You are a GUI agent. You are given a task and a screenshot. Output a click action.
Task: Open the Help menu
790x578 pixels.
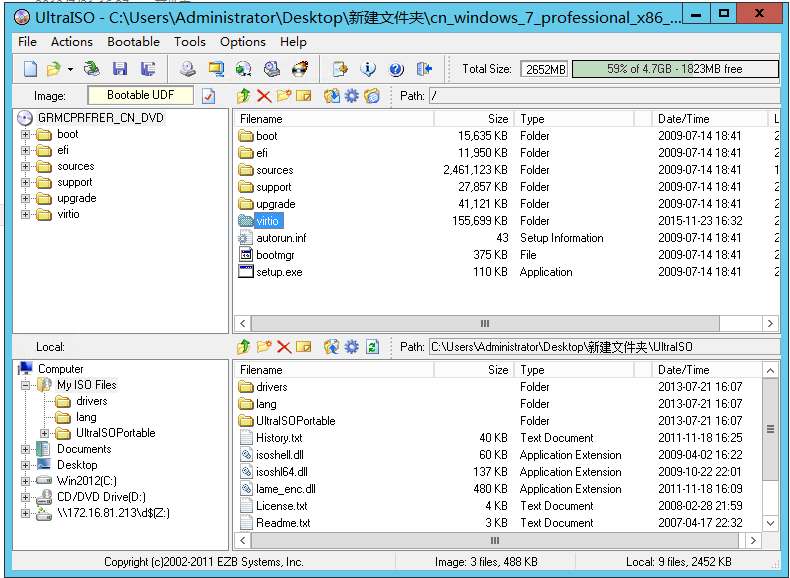point(293,42)
